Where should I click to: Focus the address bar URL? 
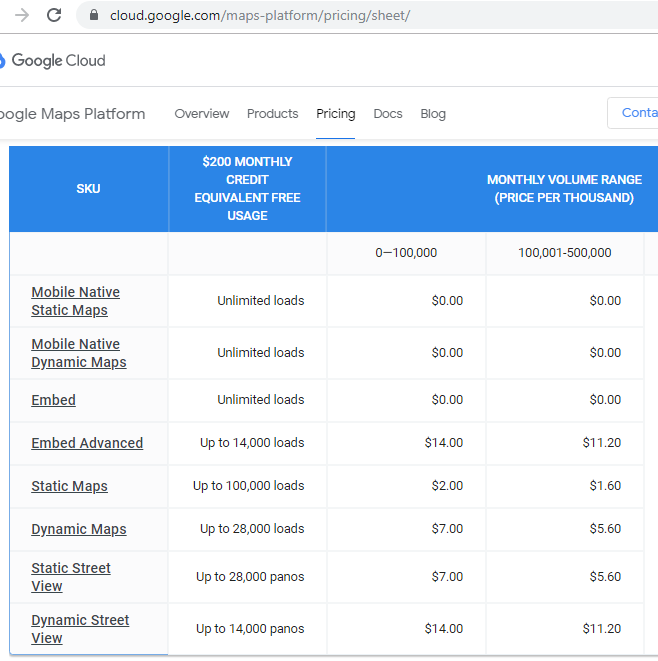pos(260,16)
